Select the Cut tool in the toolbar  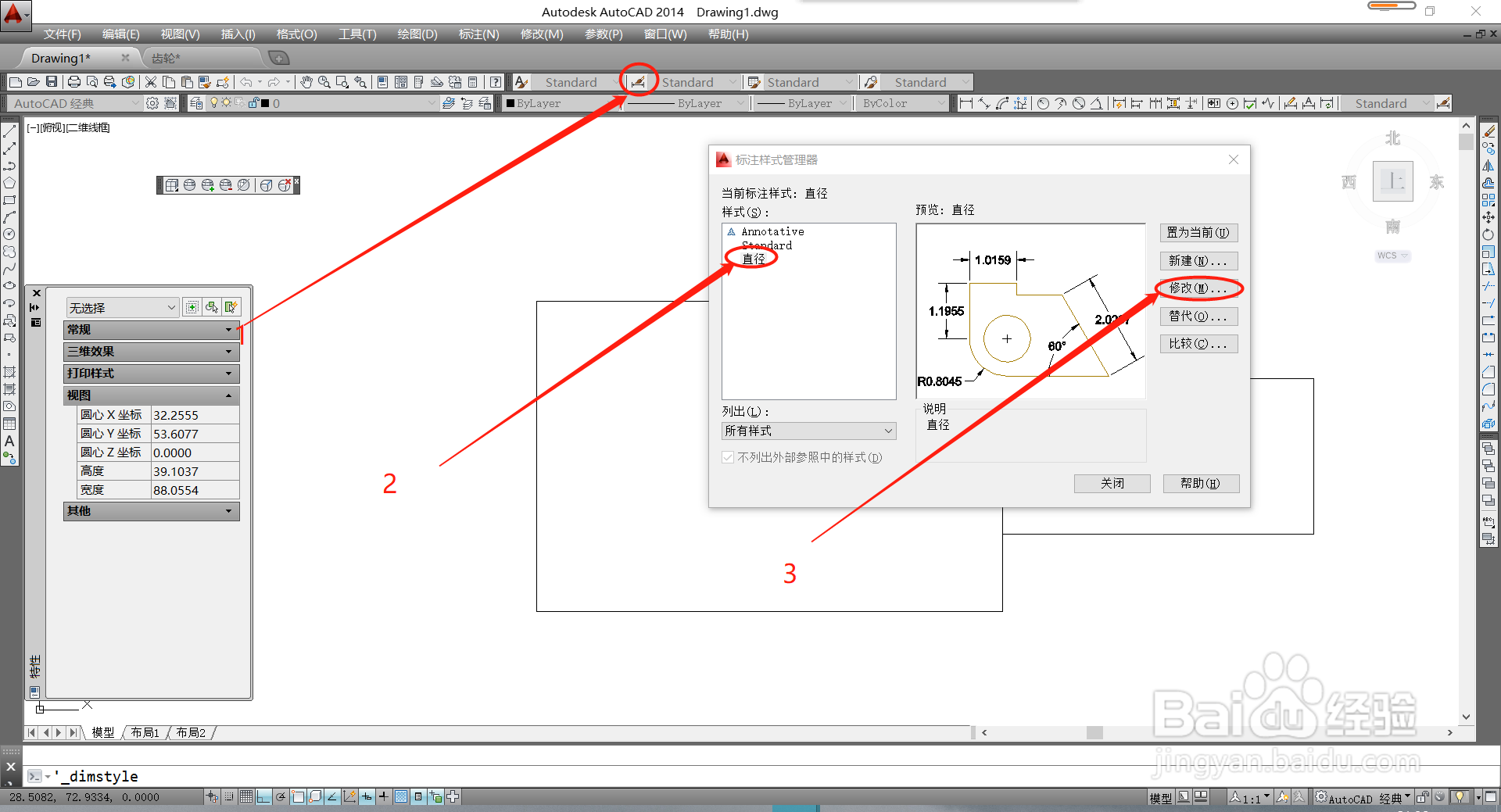[x=151, y=82]
